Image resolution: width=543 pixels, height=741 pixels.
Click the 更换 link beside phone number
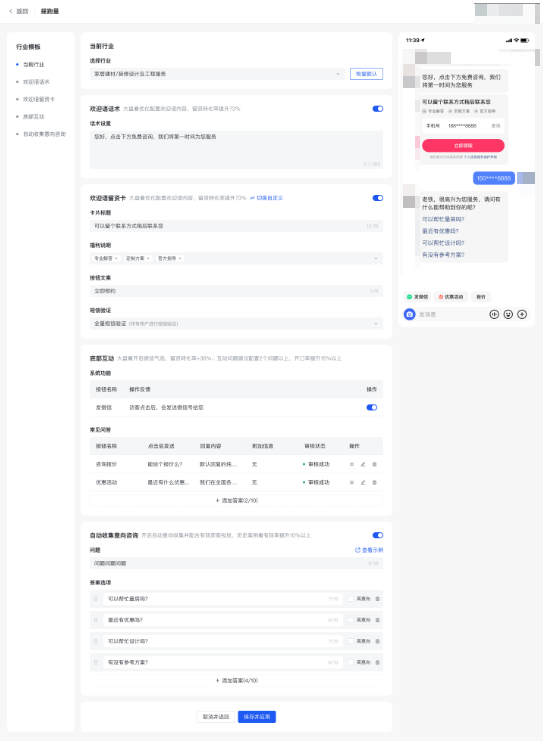click(496, 126)
